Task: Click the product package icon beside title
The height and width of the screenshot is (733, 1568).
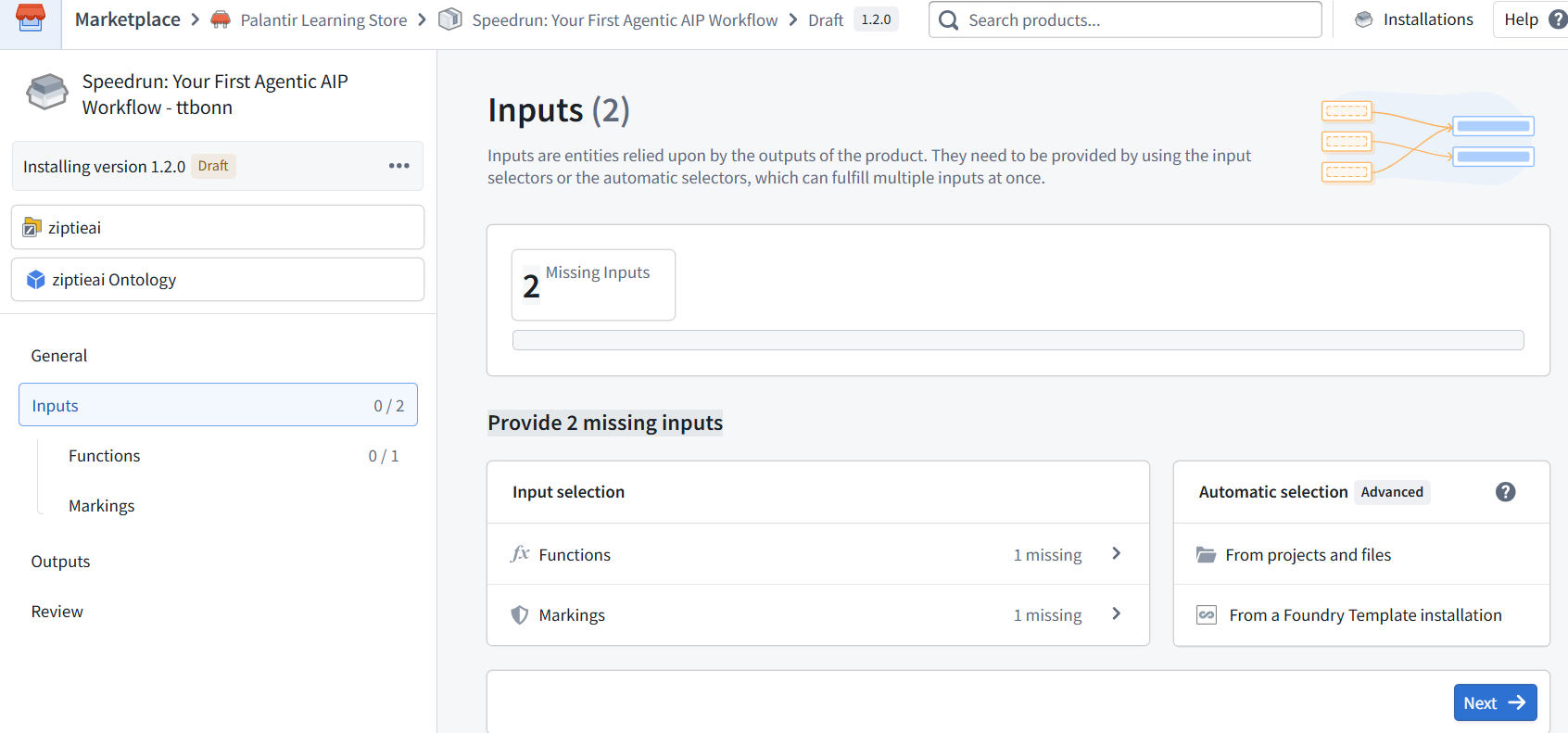Action: click(47, 93)
